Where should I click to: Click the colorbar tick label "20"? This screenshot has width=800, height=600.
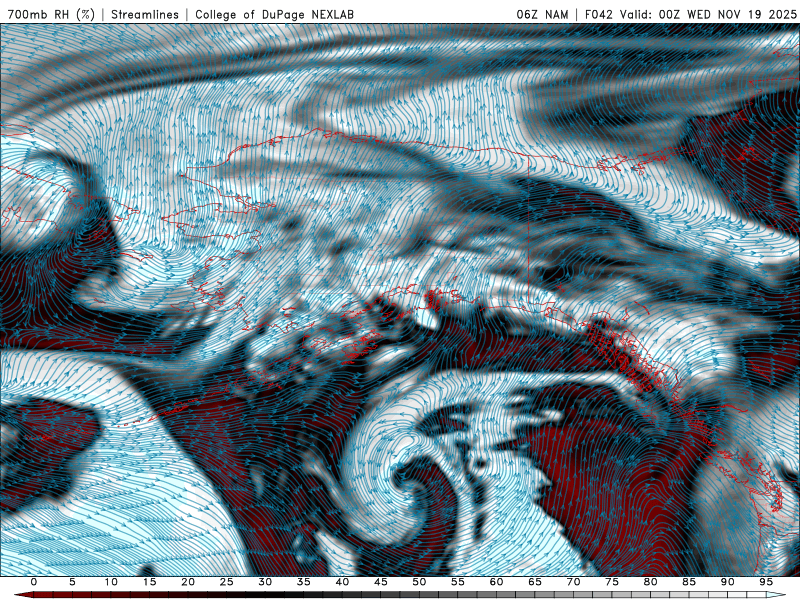coord(188,582)
